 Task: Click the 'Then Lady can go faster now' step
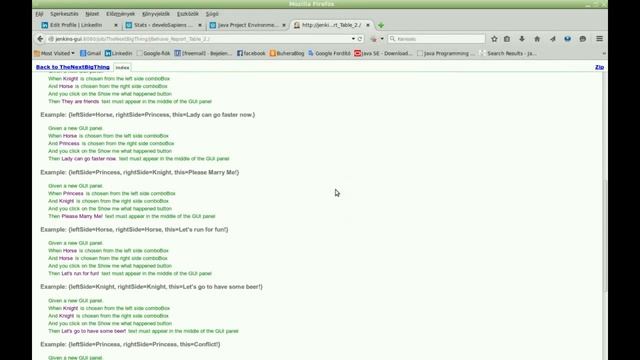point(139,158)
